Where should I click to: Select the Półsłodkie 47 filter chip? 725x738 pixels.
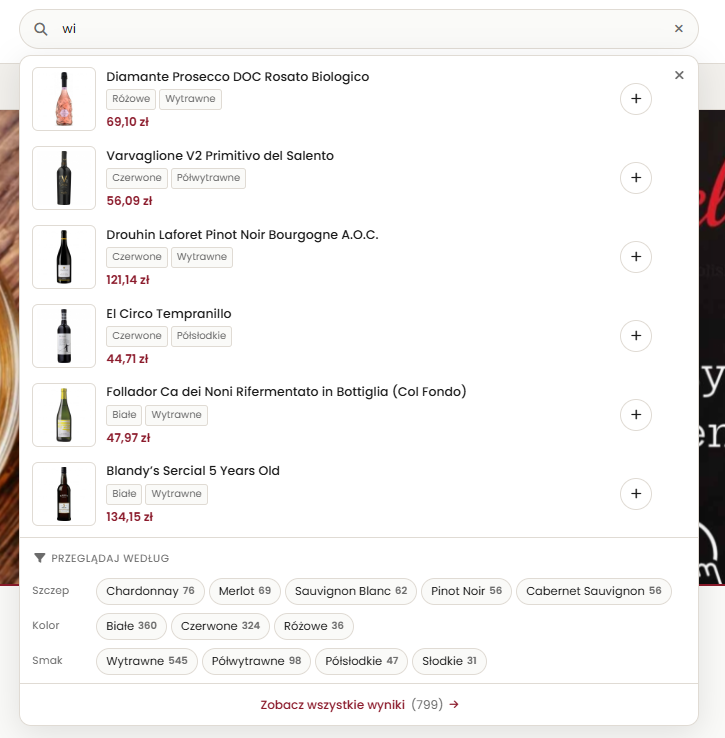[x=362, y=661]
